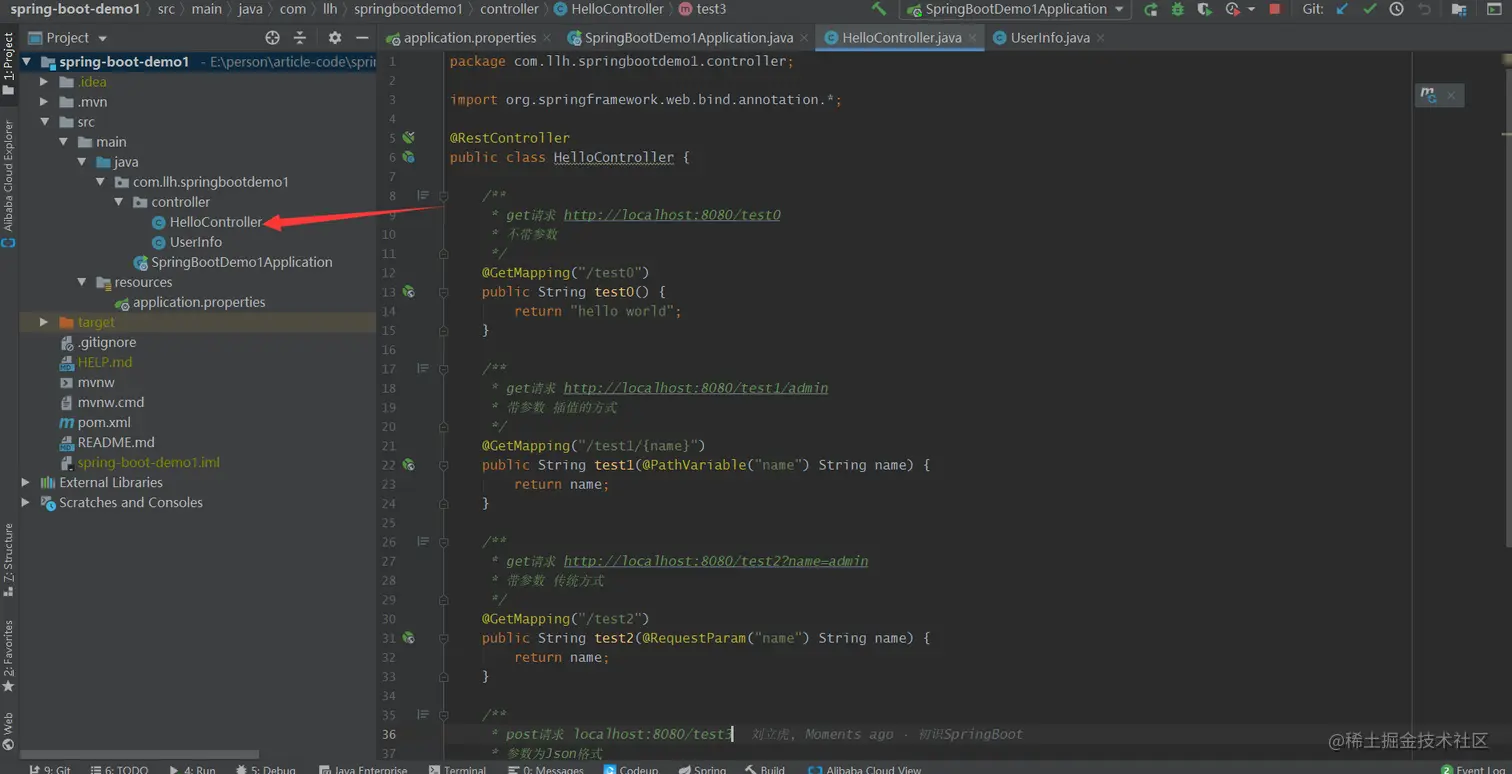Image resolution: width=1512 pixels, height=774 pixels.
Task: Click the Git update project arrow
Action: click(1342, 9)
